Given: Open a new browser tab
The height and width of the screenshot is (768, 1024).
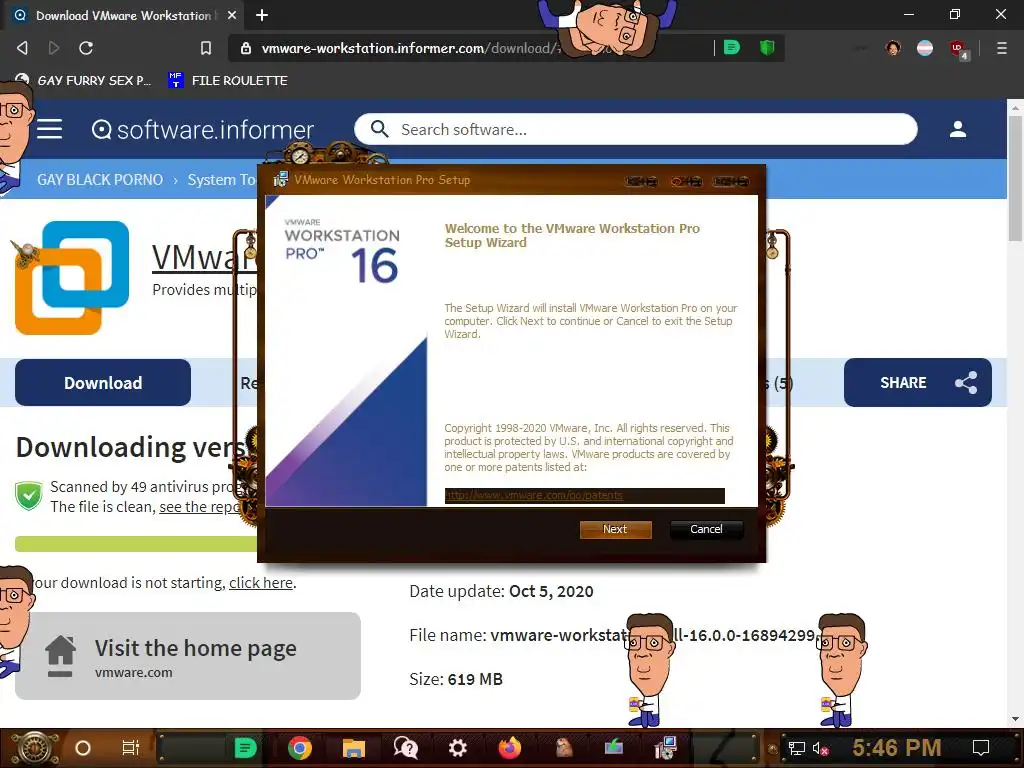Looking at the screenshot, I should 262,15.
